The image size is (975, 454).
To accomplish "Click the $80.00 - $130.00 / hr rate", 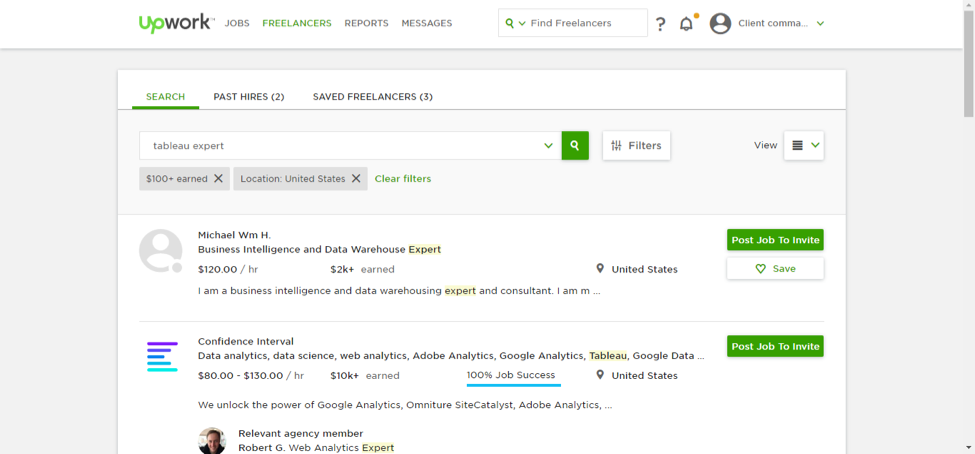I will 251,376.
